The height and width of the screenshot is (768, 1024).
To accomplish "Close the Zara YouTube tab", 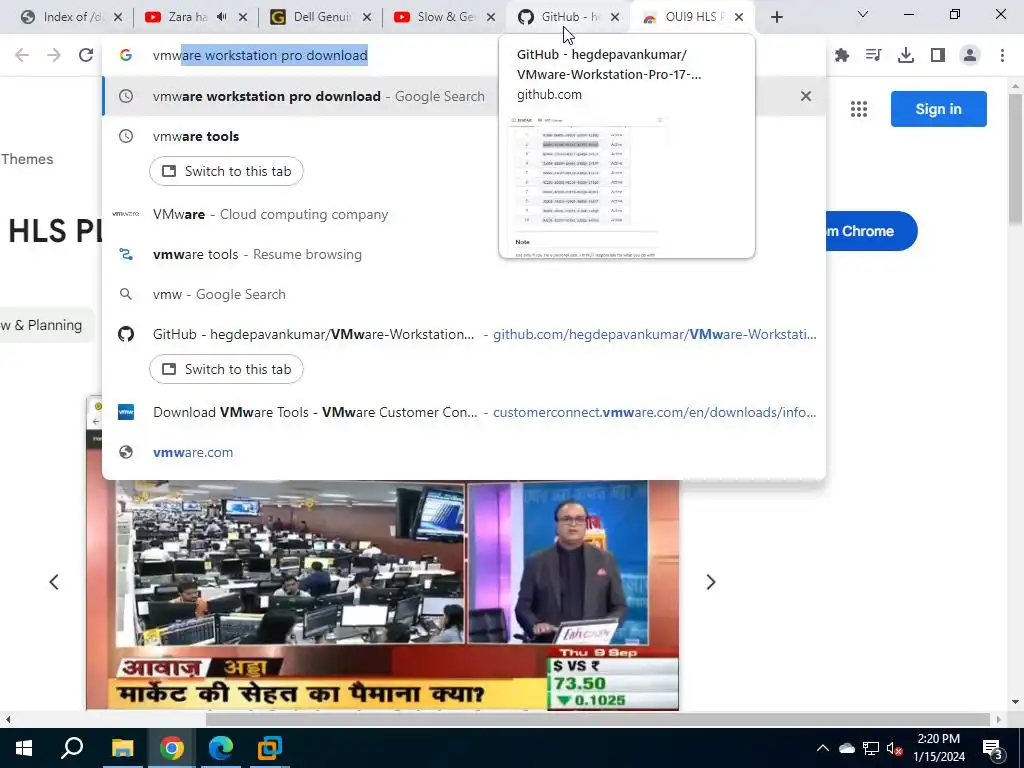I will pos(243,17).
